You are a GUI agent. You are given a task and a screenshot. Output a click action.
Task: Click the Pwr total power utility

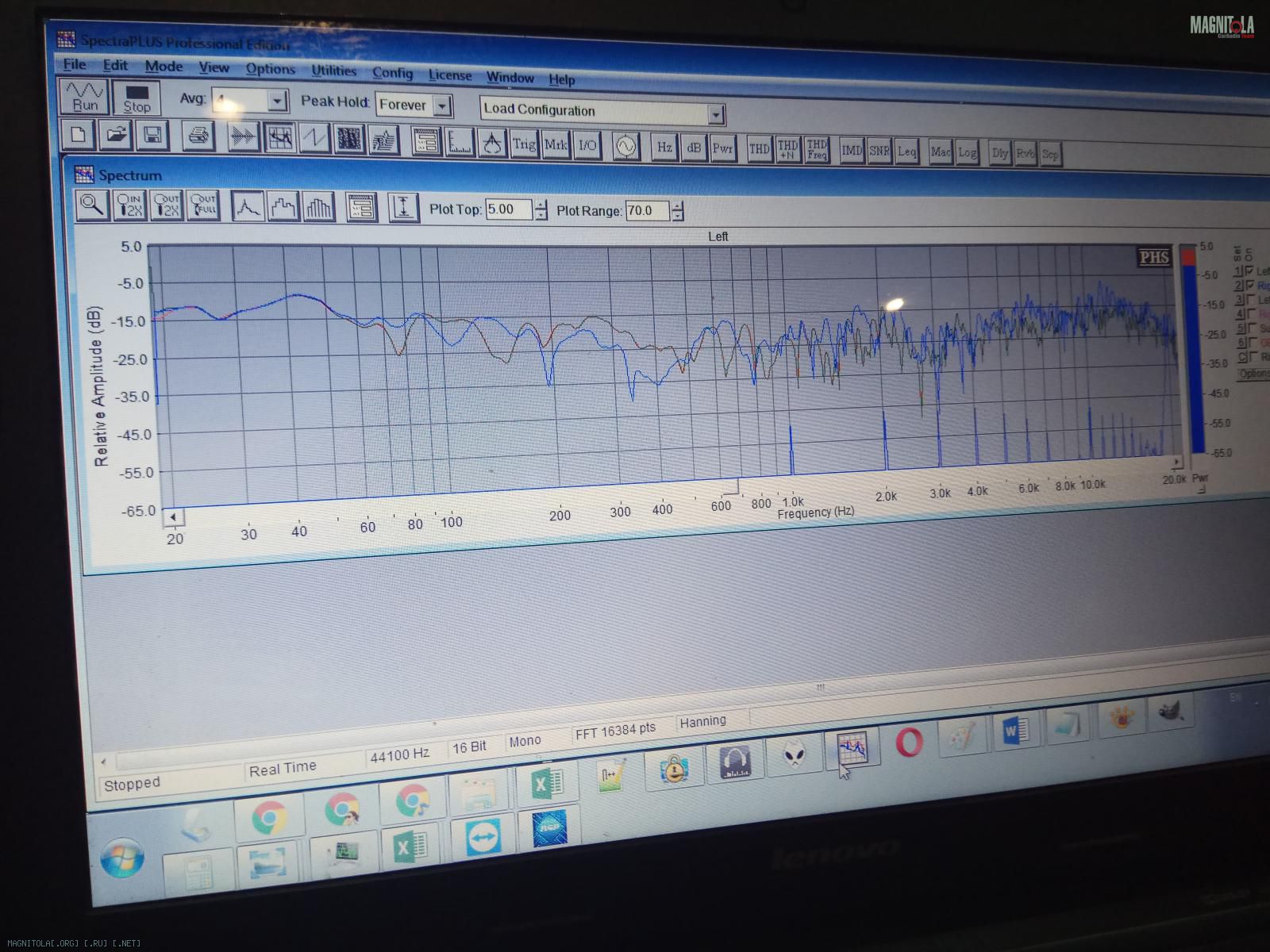[x=722, y=148]
